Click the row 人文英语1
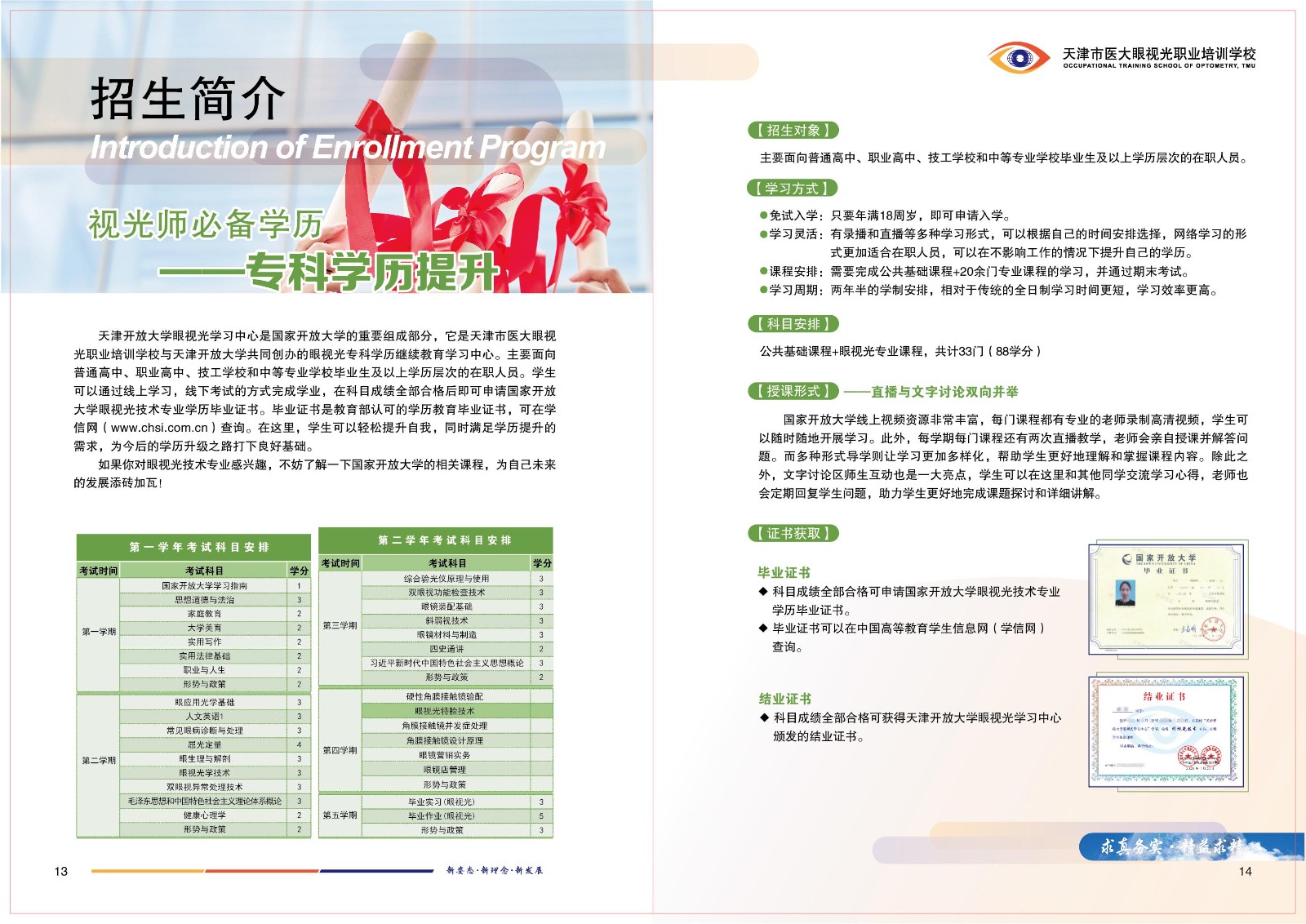 tap(215, 717)
